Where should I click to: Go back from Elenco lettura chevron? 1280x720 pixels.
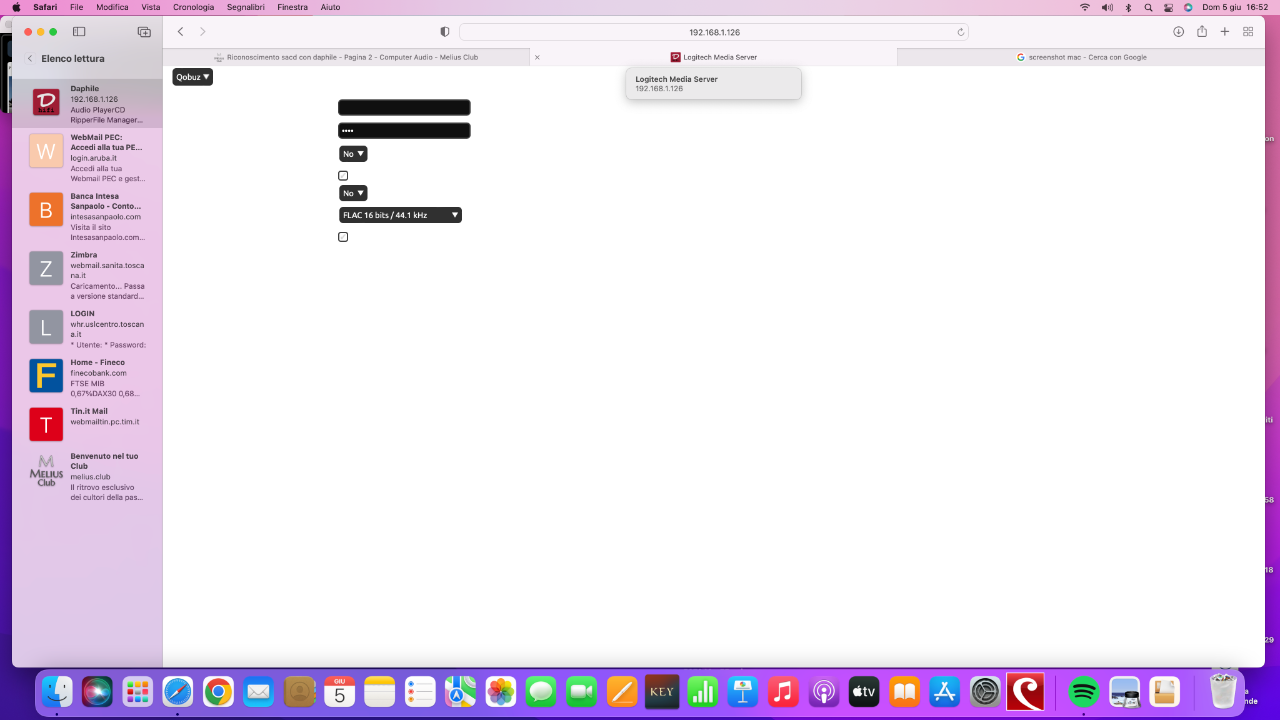click(x=30, y=59)
